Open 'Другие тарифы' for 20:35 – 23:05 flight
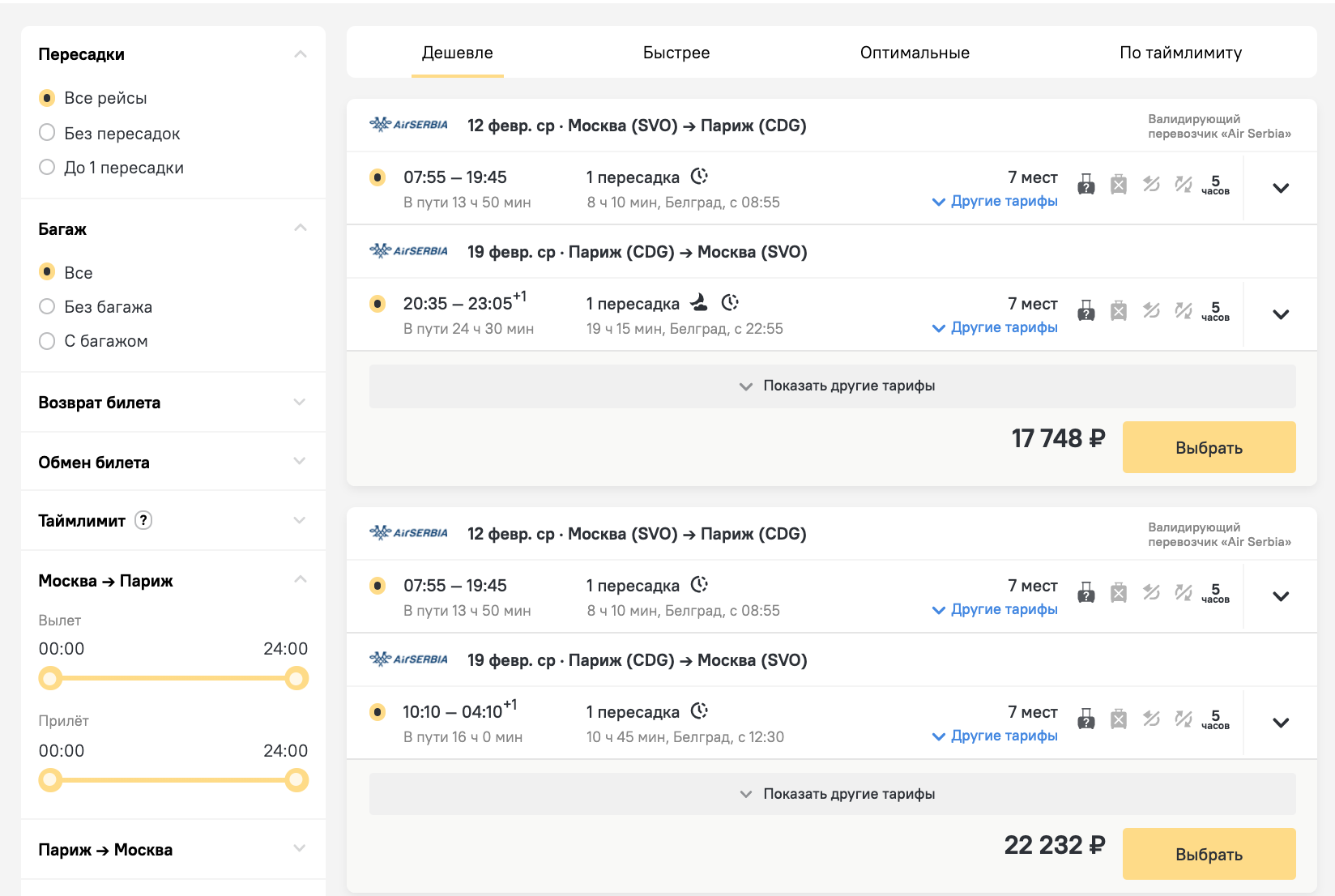The width and height of the screenshot is (1335, 896). pos(995,327)
